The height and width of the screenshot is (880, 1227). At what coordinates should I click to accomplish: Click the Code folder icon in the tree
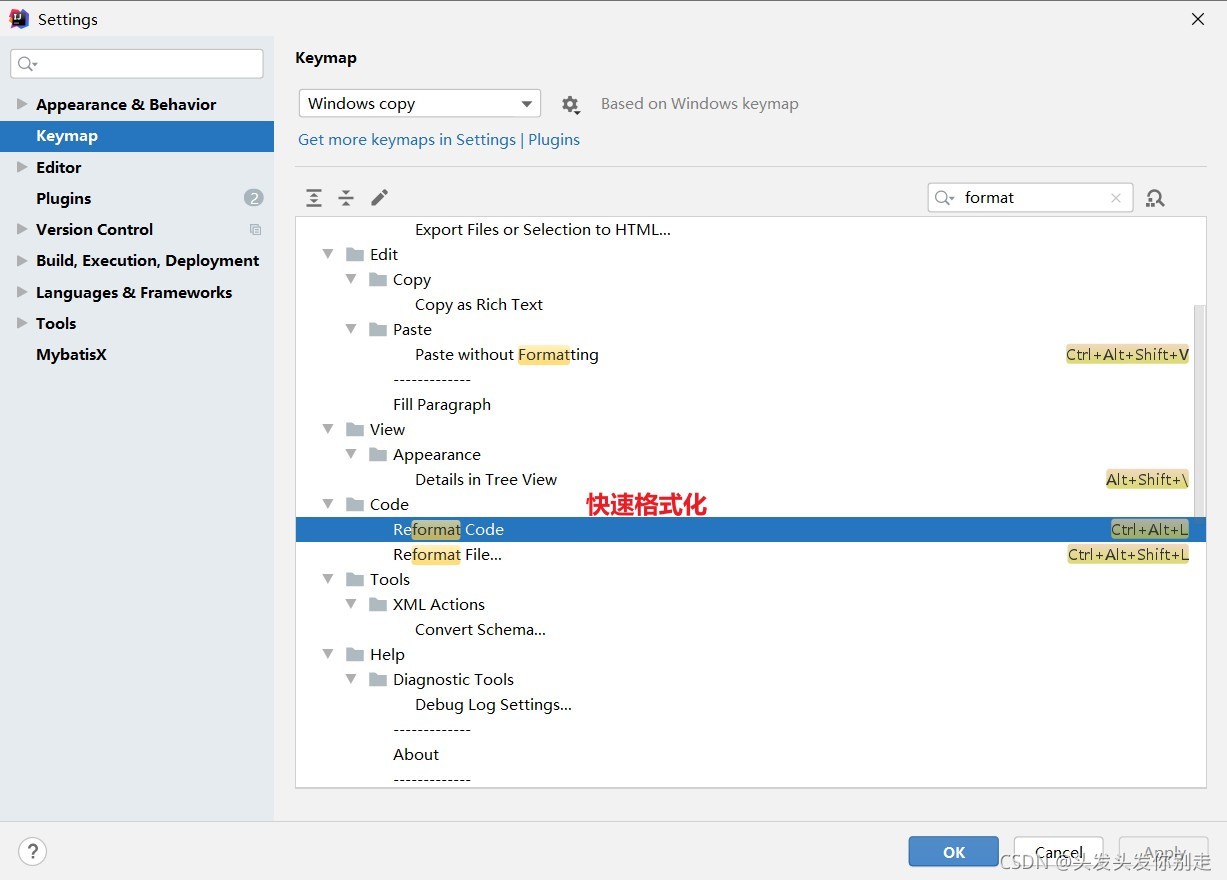tap(355, 504)
